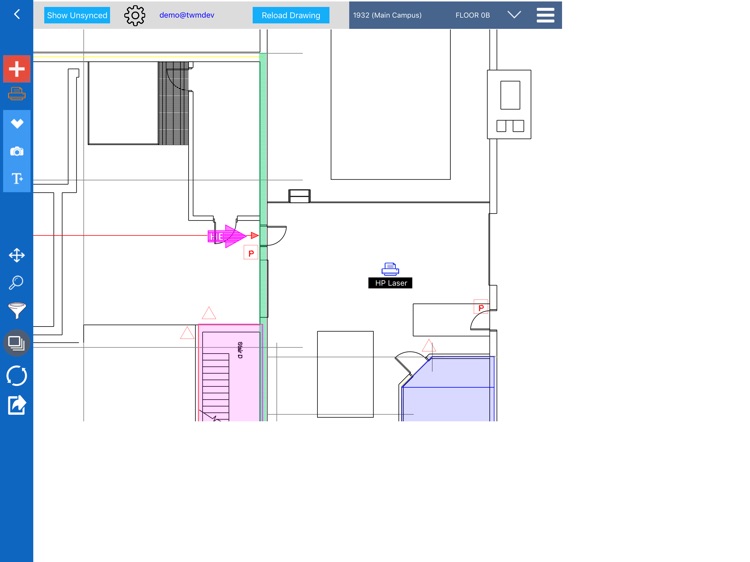Select the printer asset tool in sidebar
Image resolution: width=750 pixels, height=562 pixels.
coord(17,94)
